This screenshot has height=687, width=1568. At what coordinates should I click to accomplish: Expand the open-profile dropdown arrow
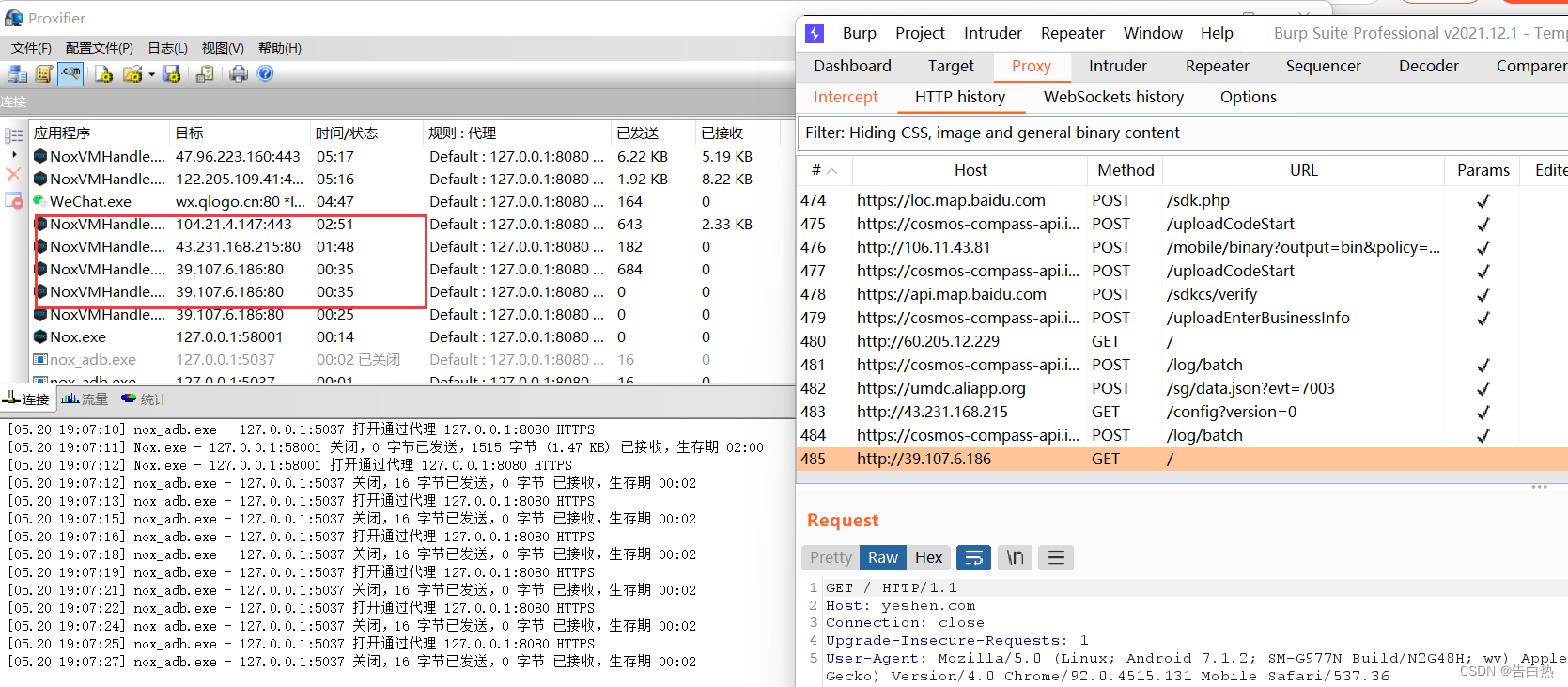pos(151,74)
